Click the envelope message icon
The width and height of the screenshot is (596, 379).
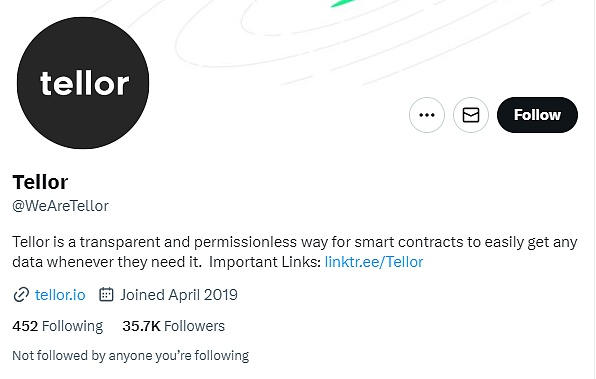(471, 115)
